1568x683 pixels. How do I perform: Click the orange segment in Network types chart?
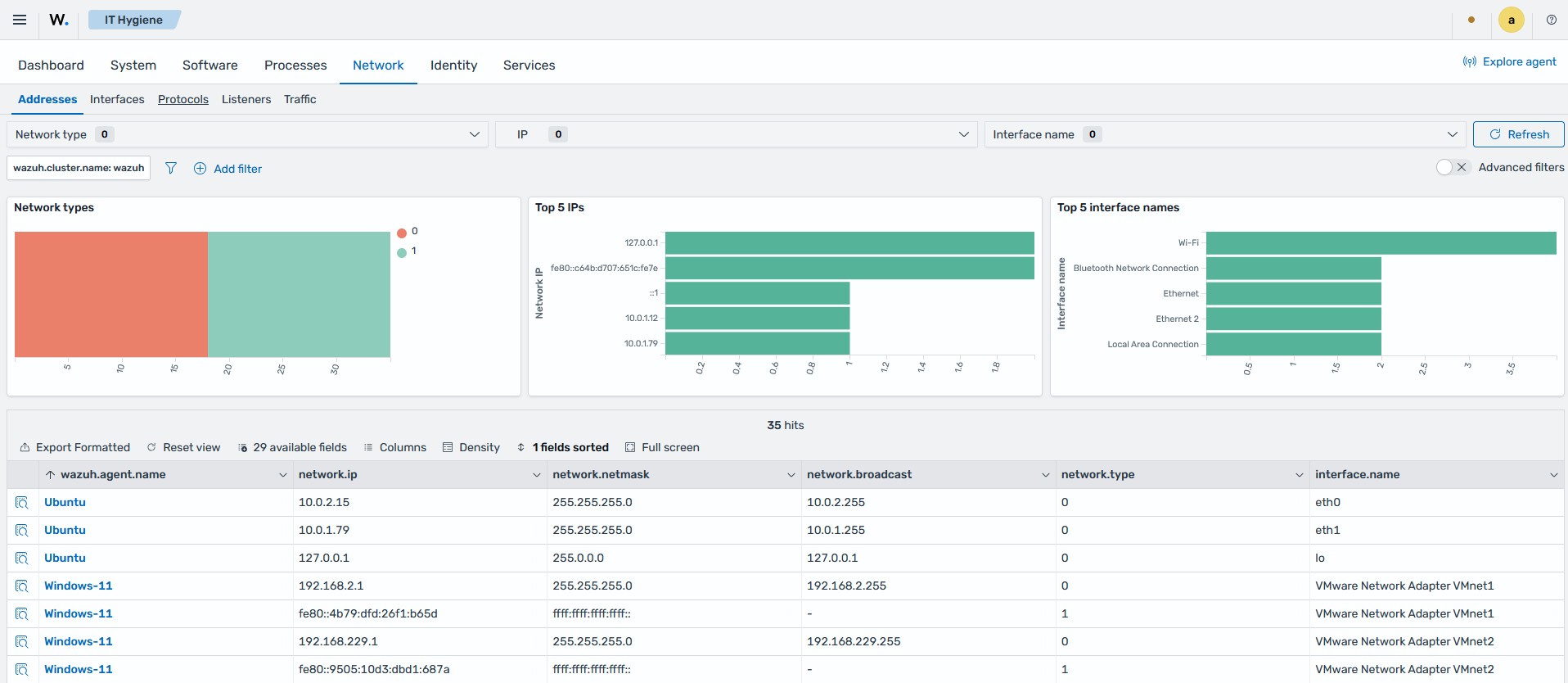[x=111, y=294]
